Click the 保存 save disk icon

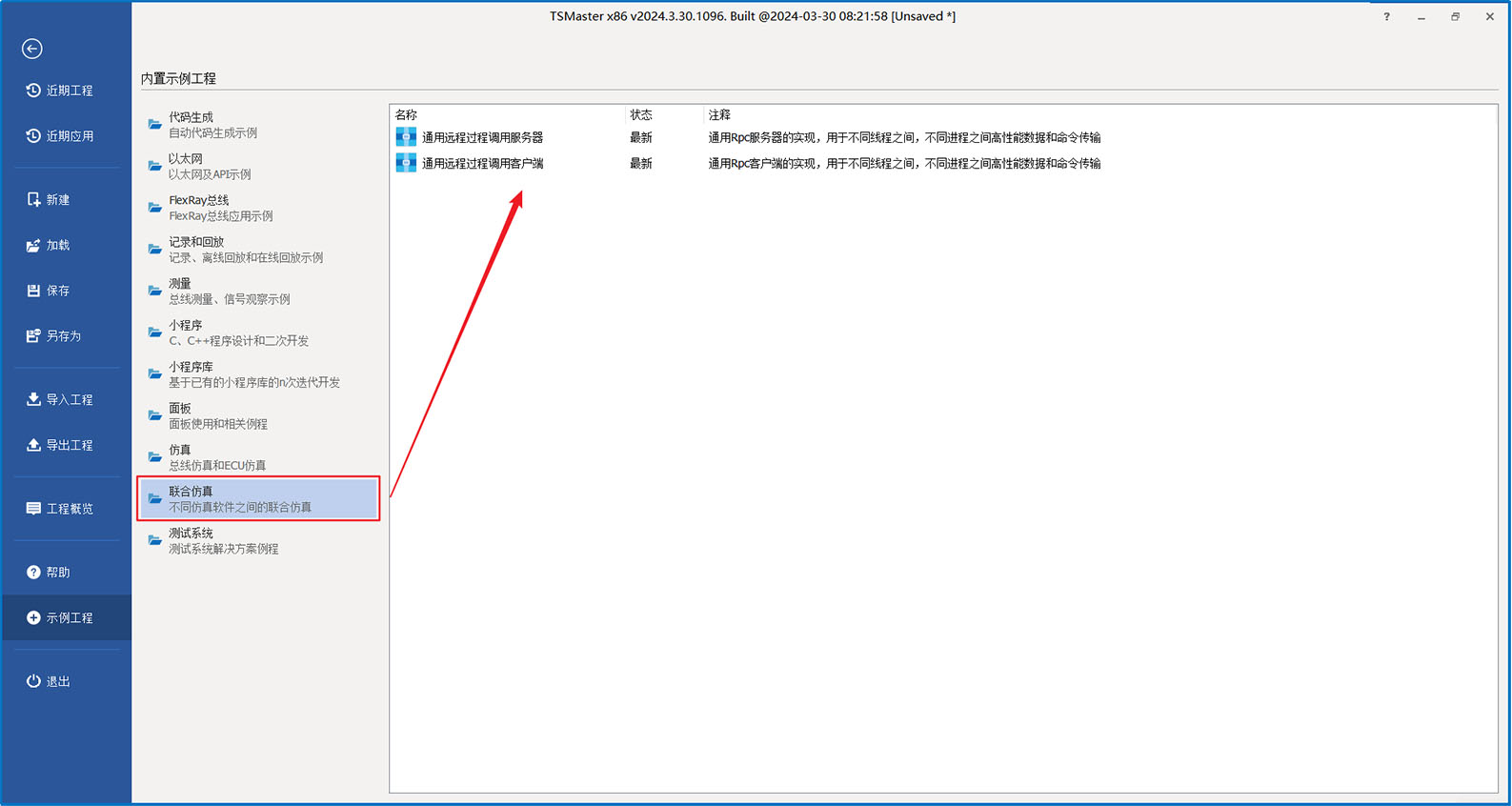[x=33, y=291]
